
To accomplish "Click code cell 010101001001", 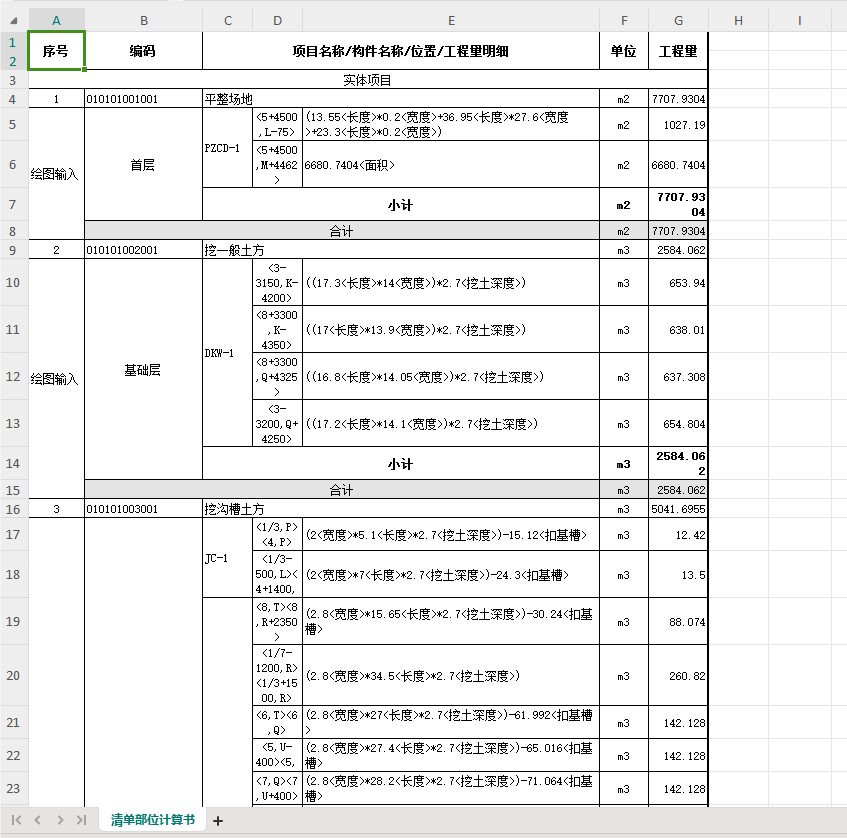I will coord(143,99).
